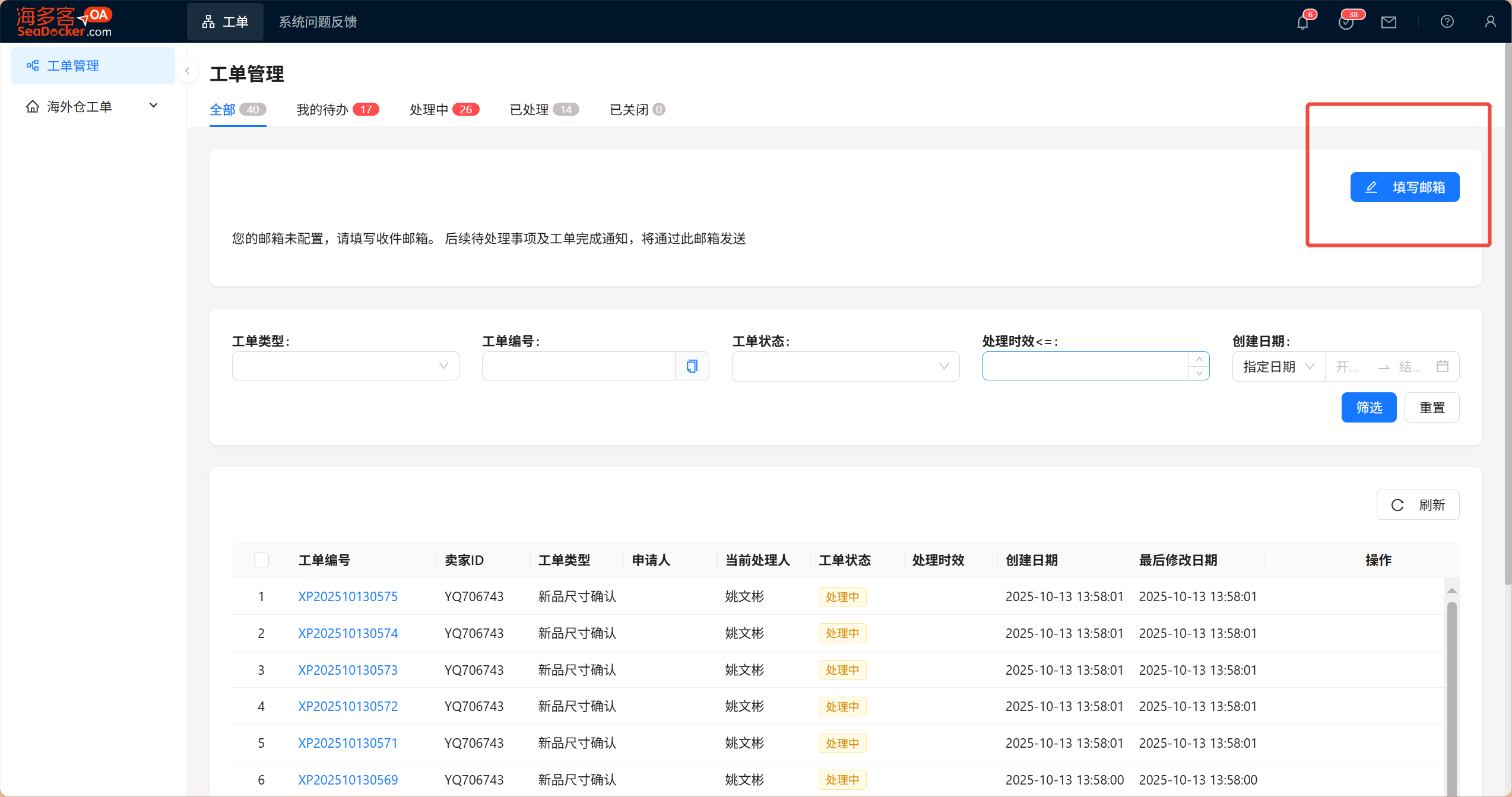Click the help question mark icon
Screen dimensions: 1512x797
[1447, 22]
